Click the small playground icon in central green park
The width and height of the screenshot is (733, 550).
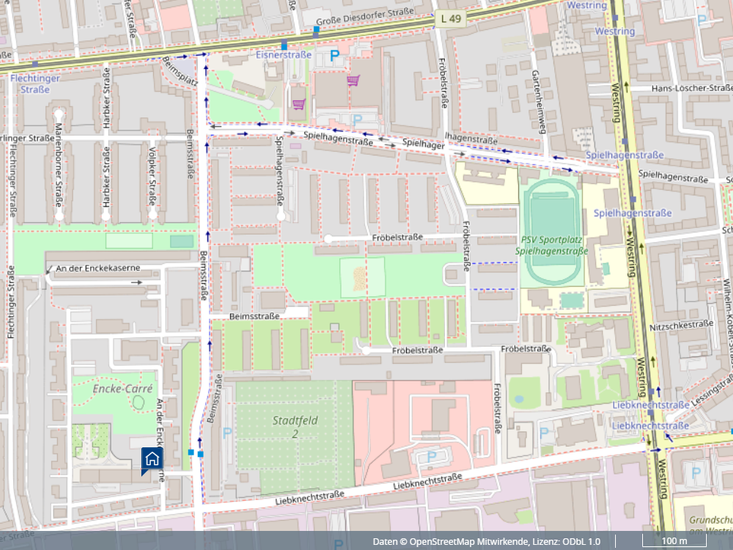pos(359,275)
